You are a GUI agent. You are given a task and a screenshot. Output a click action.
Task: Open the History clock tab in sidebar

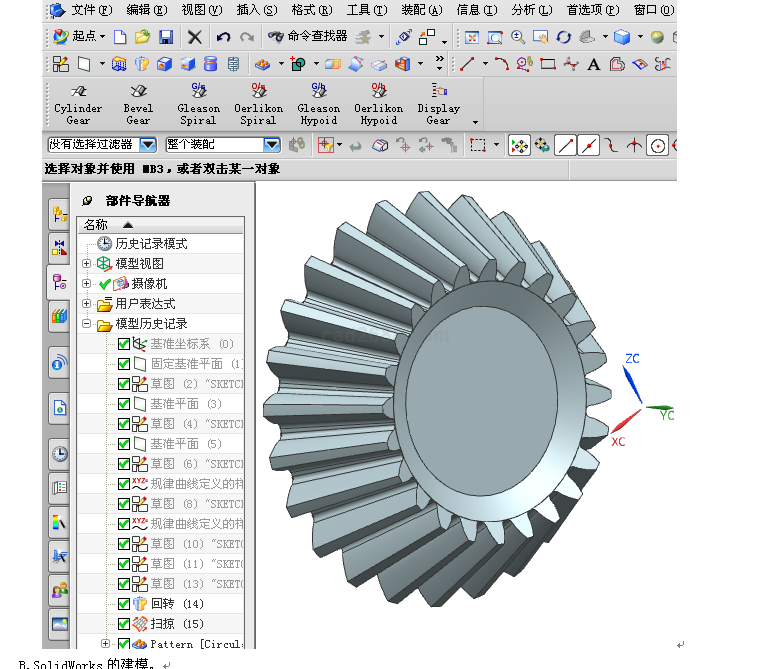60,453
